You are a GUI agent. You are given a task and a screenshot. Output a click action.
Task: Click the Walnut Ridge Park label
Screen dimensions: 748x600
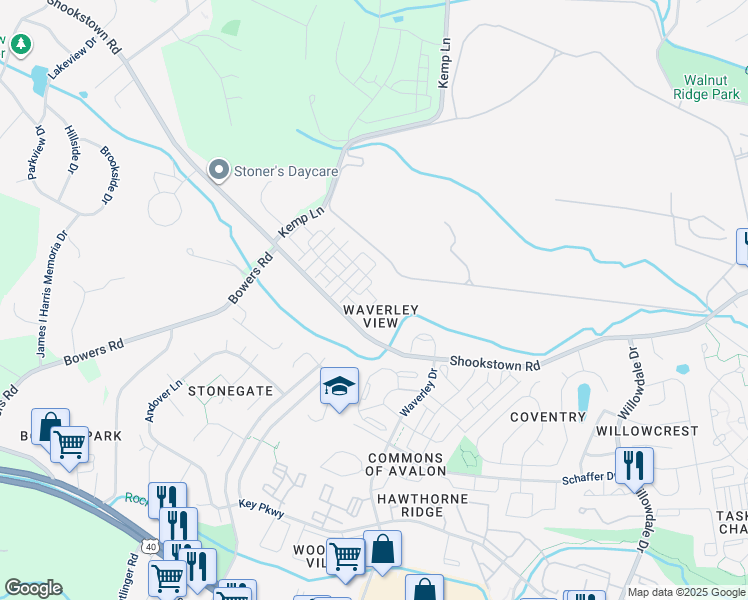tap(706, 87)
